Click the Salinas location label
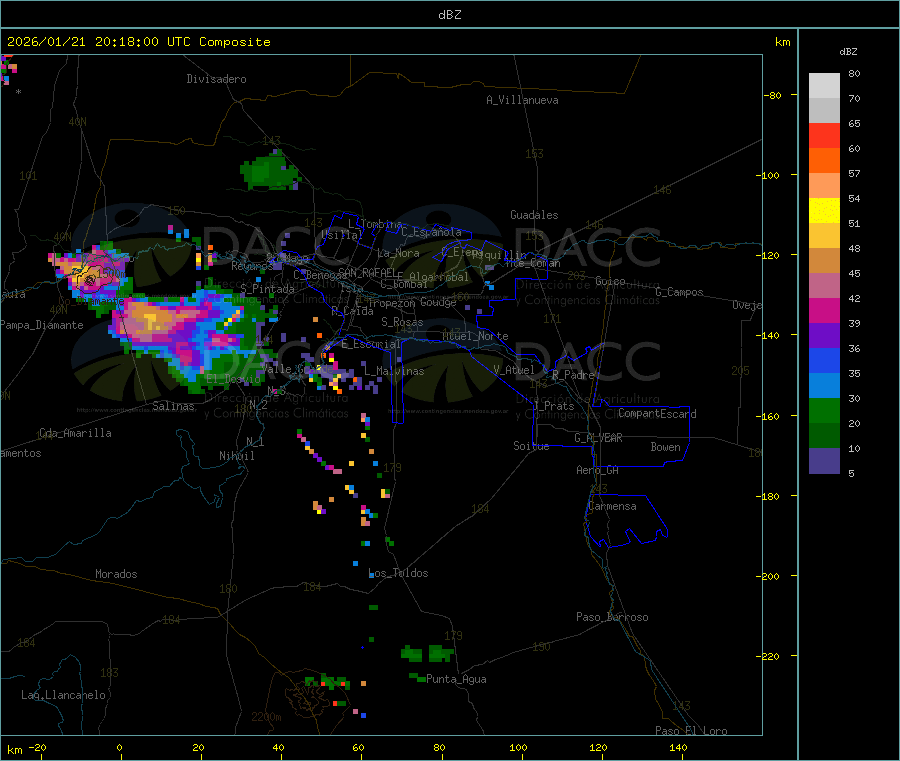This screenshot has height=761, width=900. point(173,406)
